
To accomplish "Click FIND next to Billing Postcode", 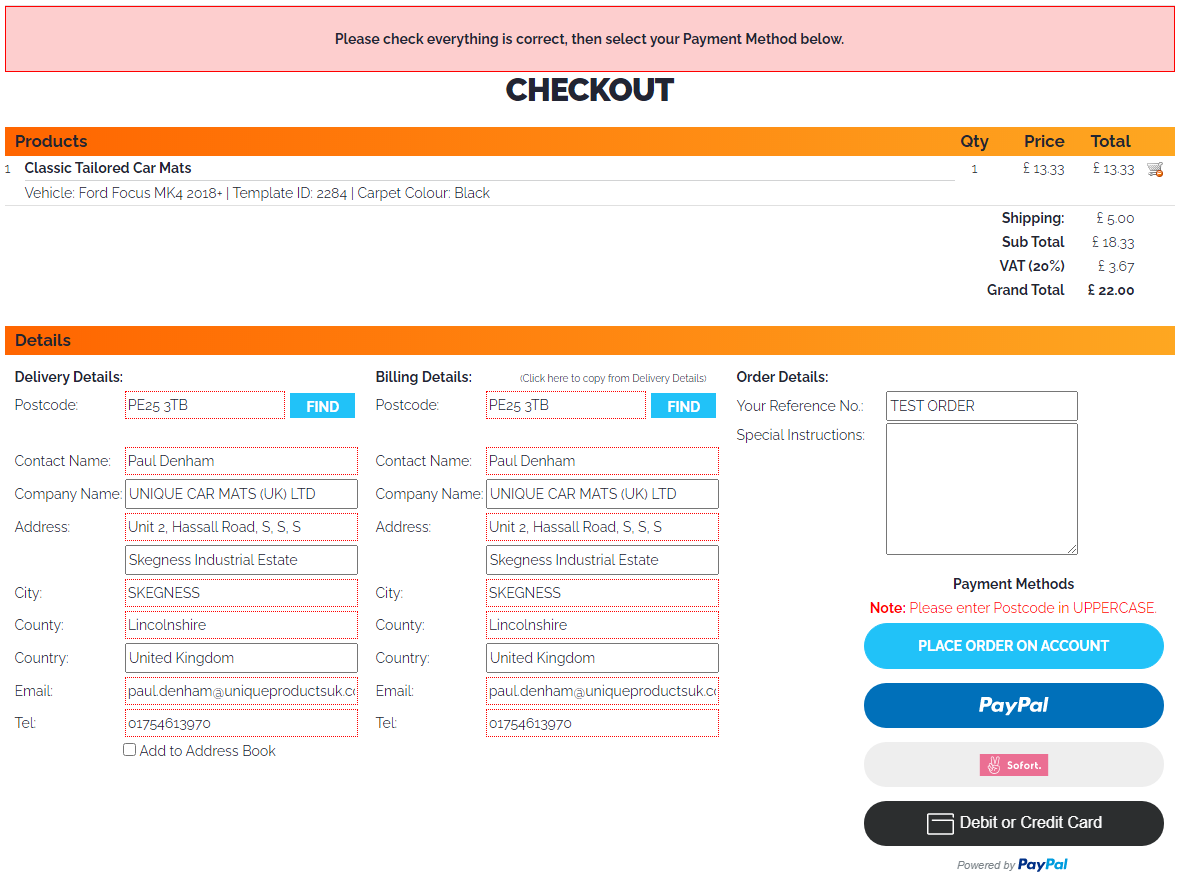I will (683, 406).
